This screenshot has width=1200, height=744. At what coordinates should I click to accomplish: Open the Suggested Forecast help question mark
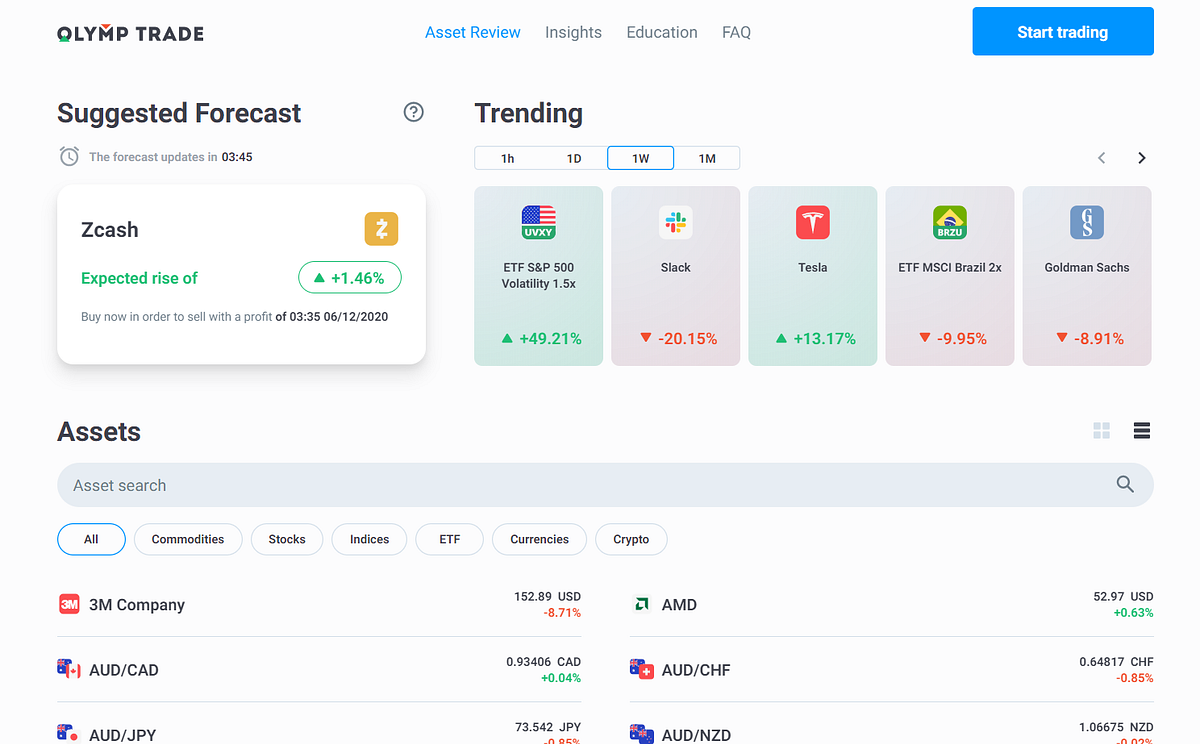tap(414, 112)
